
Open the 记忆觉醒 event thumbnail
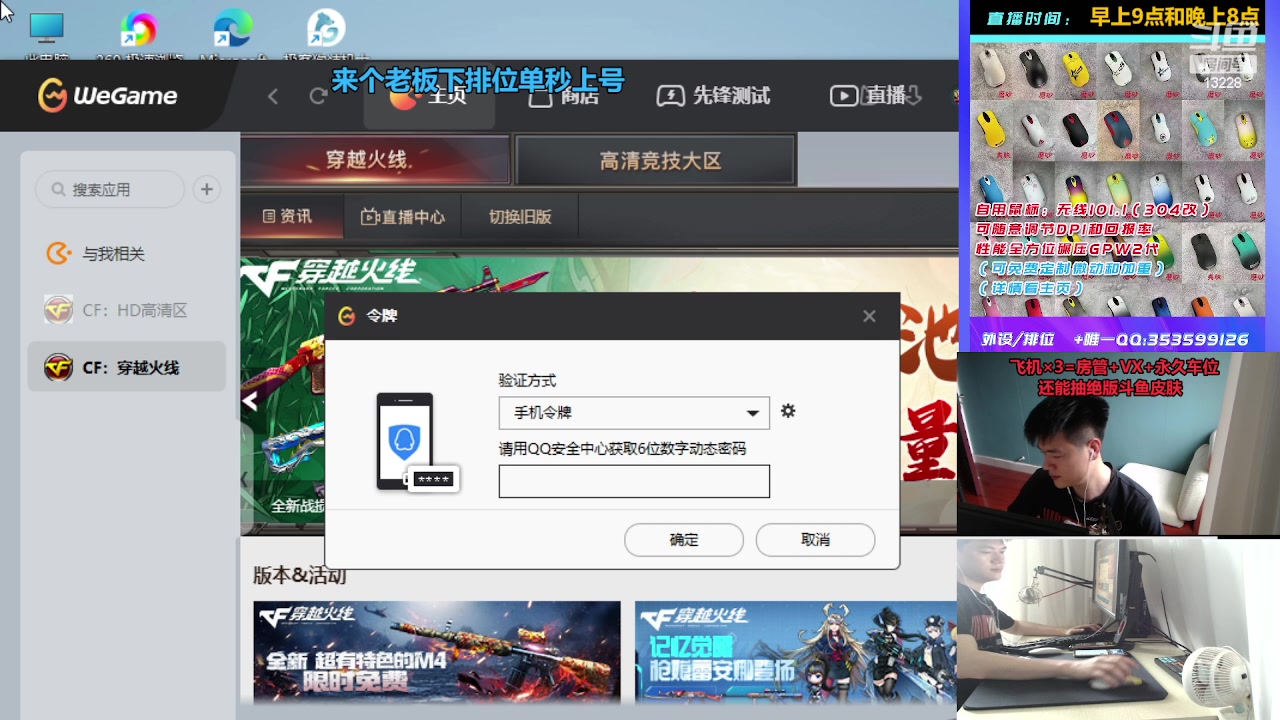pos(795,651)
